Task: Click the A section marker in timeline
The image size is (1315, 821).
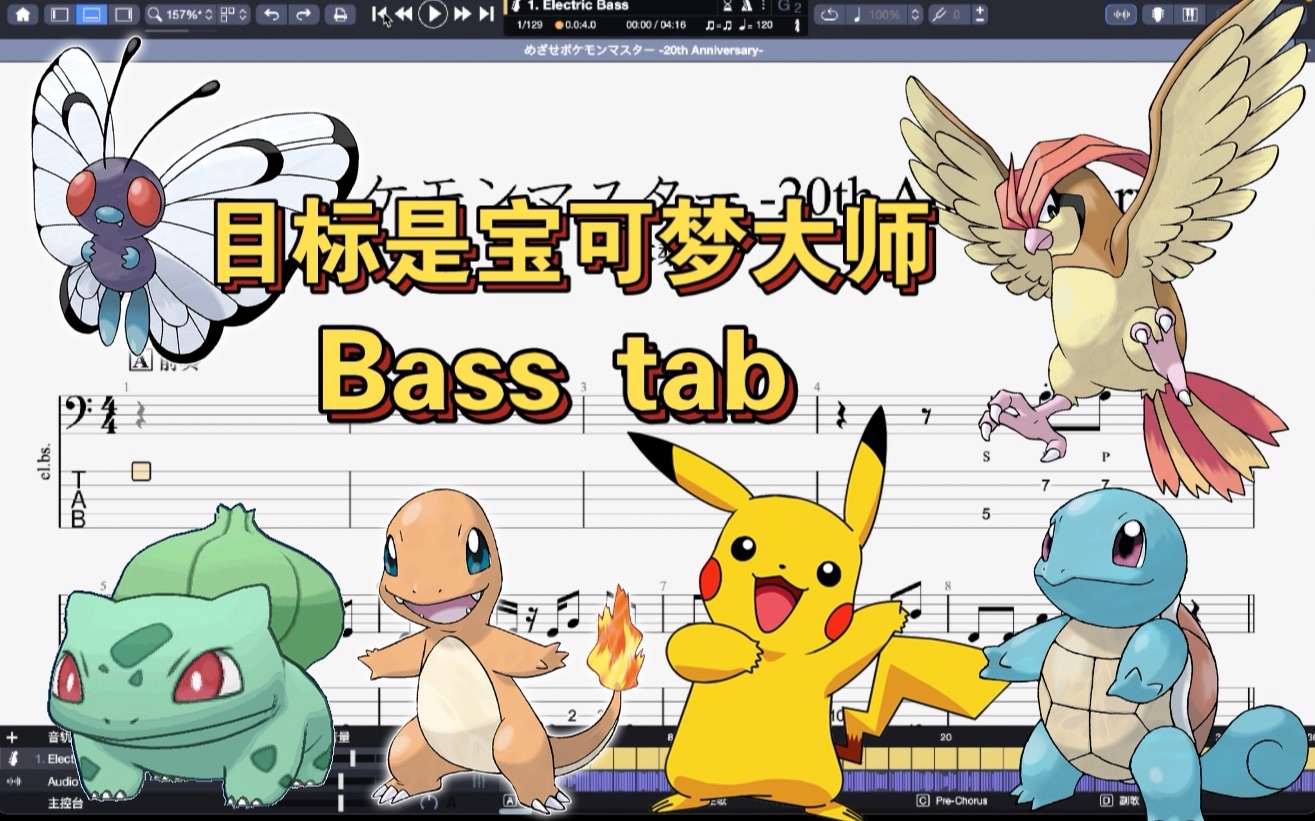Action: click(510, 801)
